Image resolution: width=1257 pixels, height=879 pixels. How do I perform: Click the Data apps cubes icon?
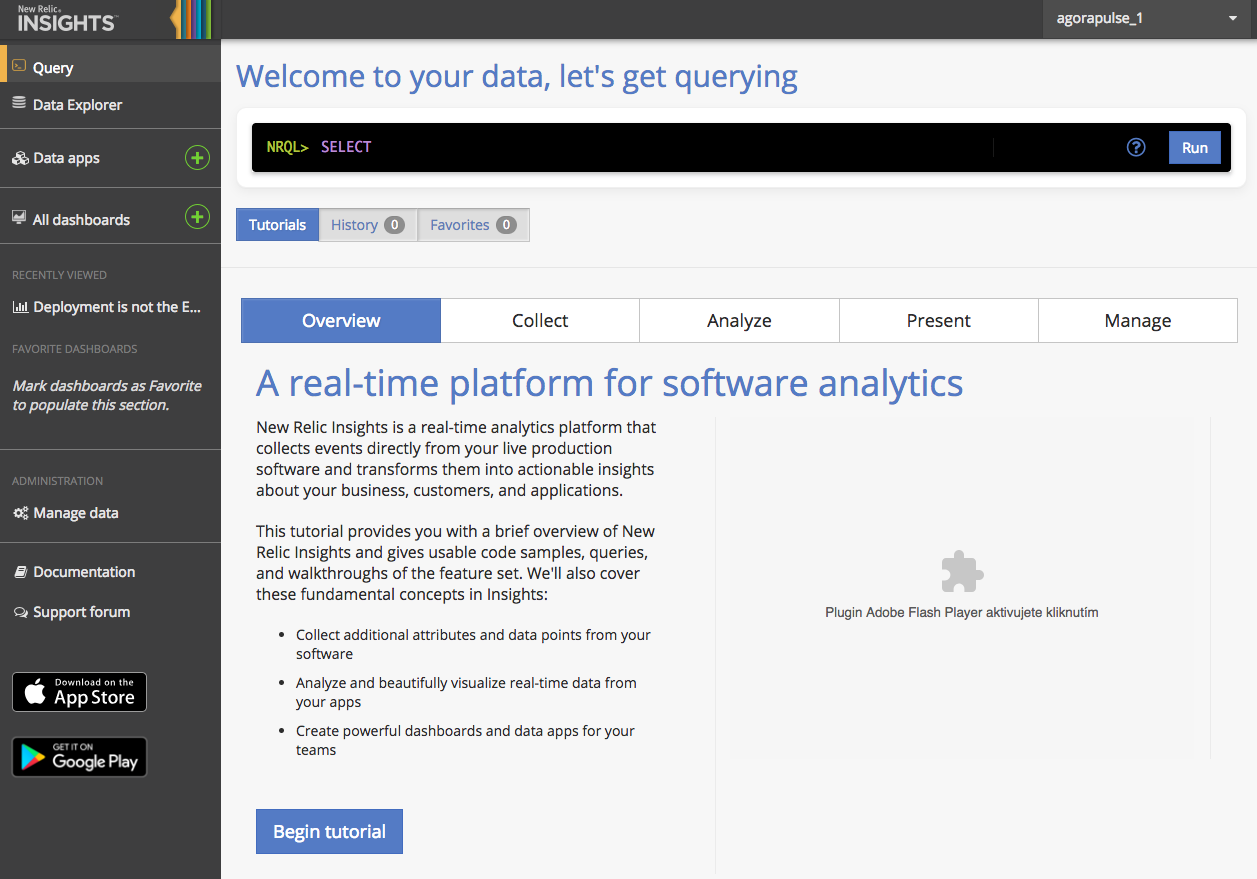[x=20, y=158]
